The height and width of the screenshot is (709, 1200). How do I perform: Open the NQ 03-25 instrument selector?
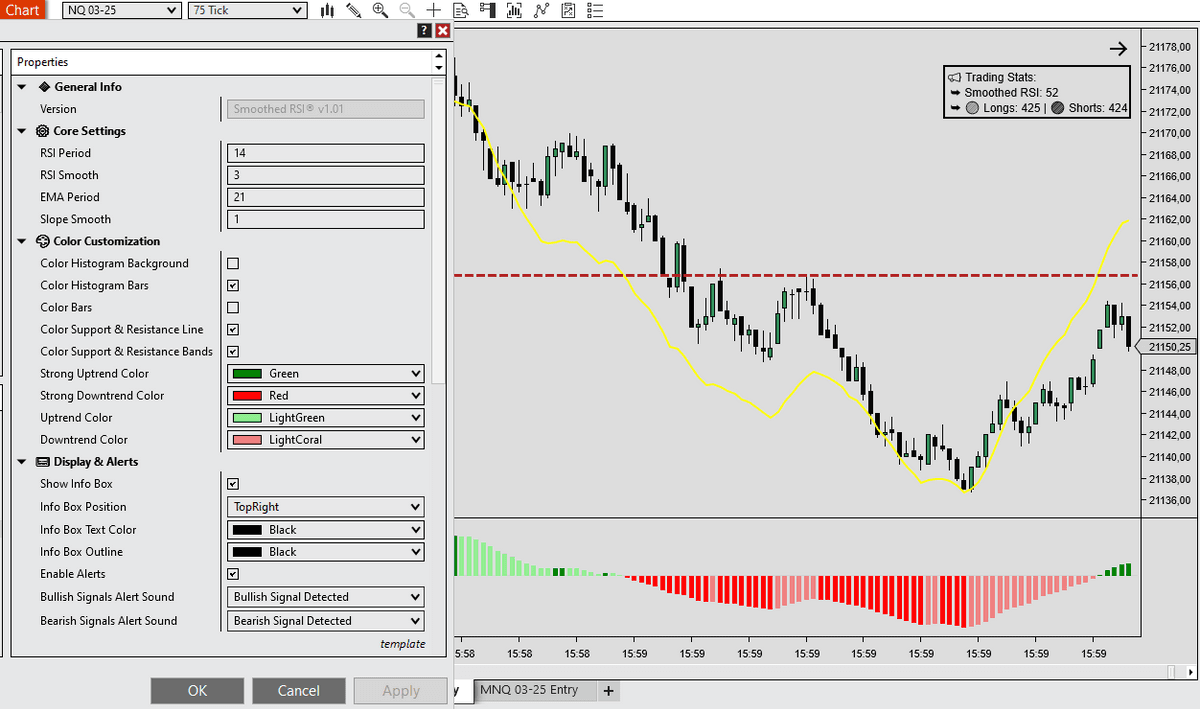click(122, 10)
